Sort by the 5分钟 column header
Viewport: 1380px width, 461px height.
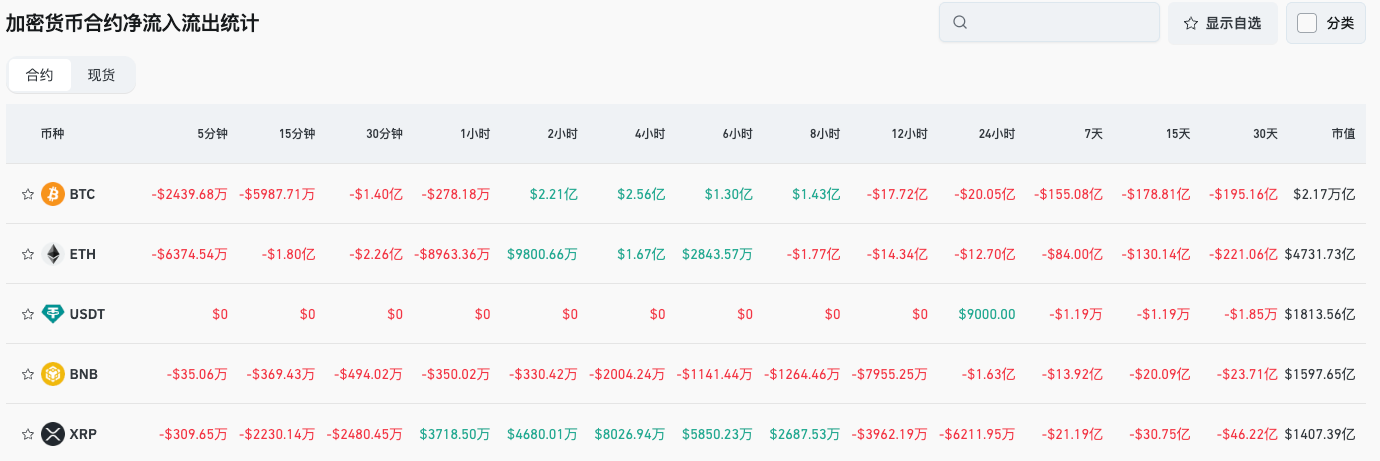pos(212,133)
